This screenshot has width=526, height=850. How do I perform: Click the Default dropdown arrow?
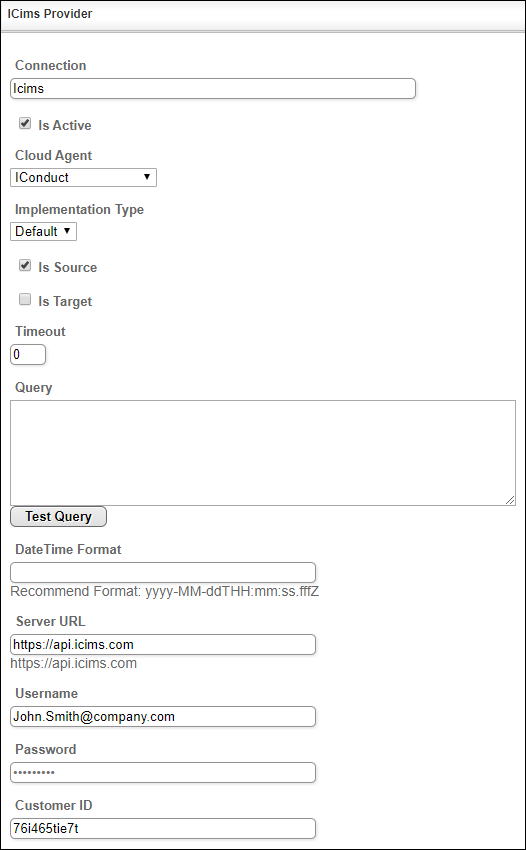pyautogui.click(x=67, y=230)
